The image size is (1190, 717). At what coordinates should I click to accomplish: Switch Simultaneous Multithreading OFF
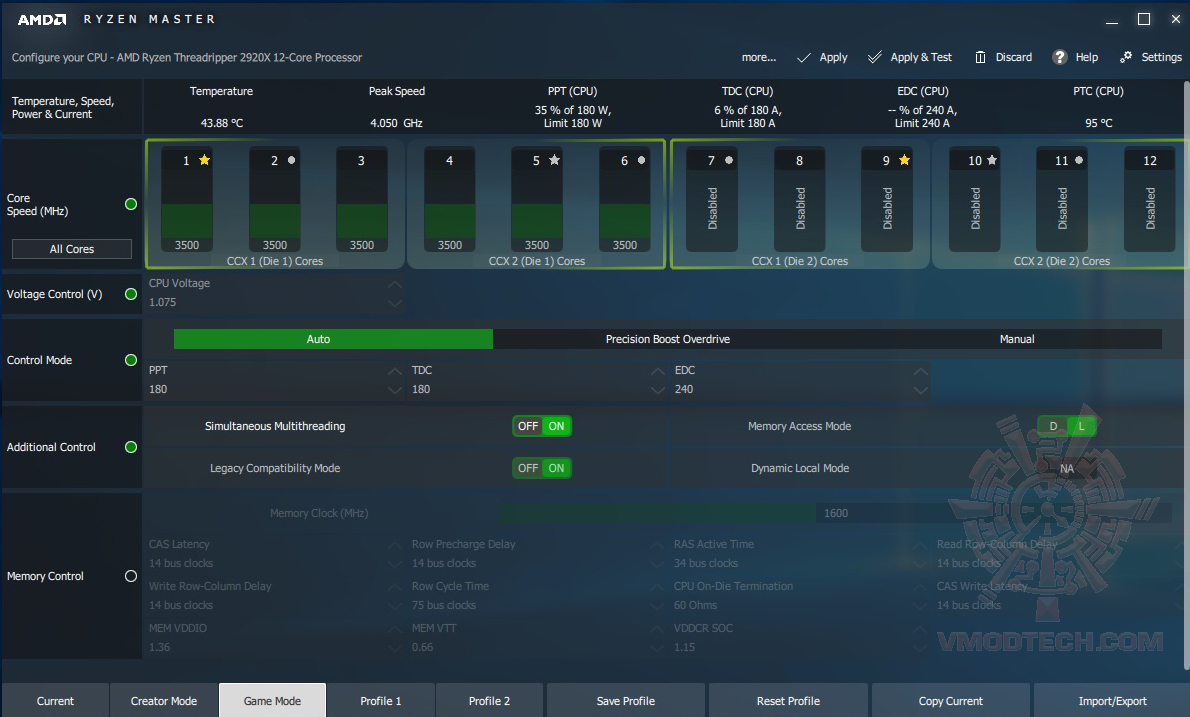[x=527, y=426]
